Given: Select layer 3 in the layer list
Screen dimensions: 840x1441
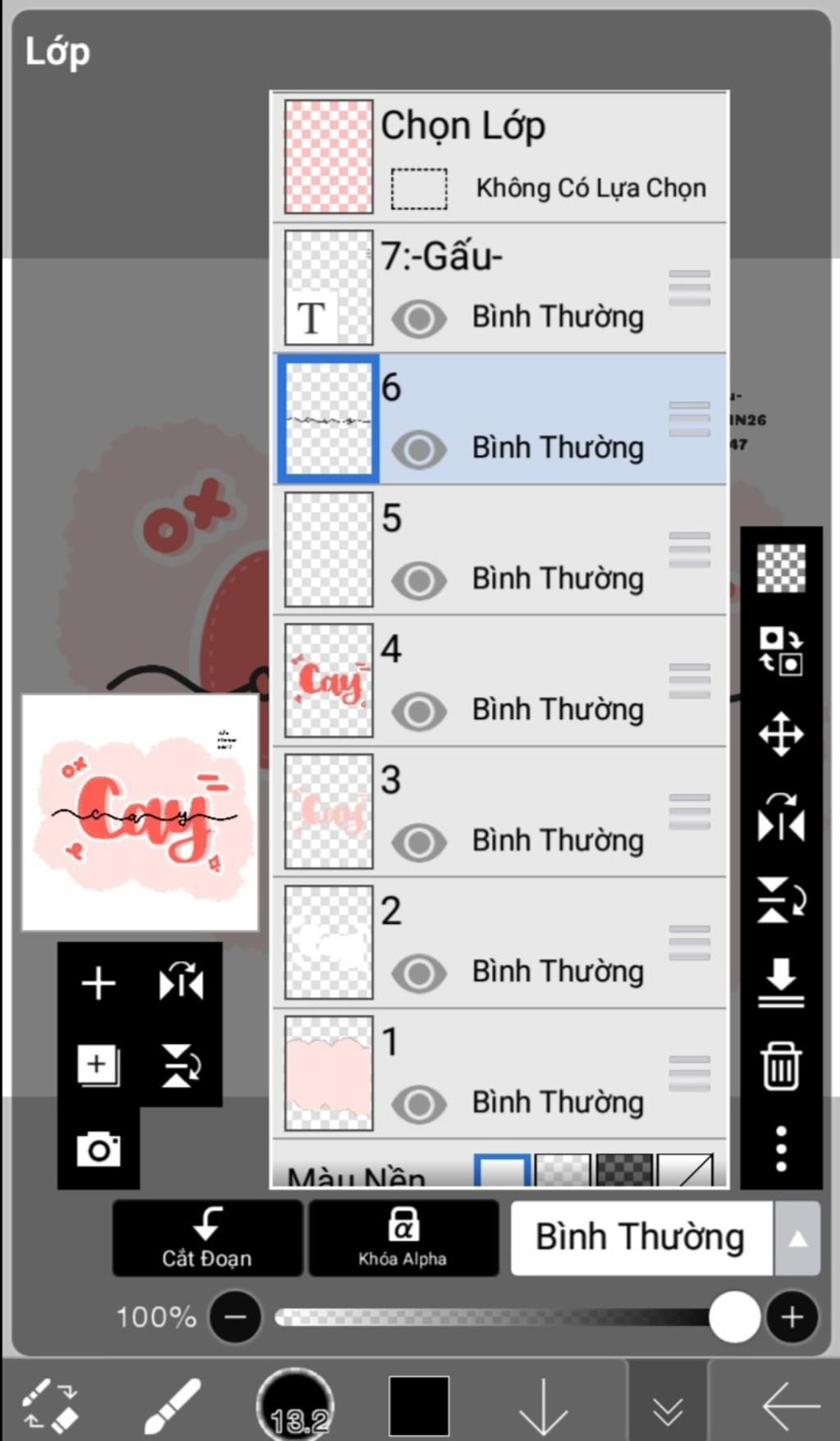Looking at the screenshot, I should pos(500,812).
